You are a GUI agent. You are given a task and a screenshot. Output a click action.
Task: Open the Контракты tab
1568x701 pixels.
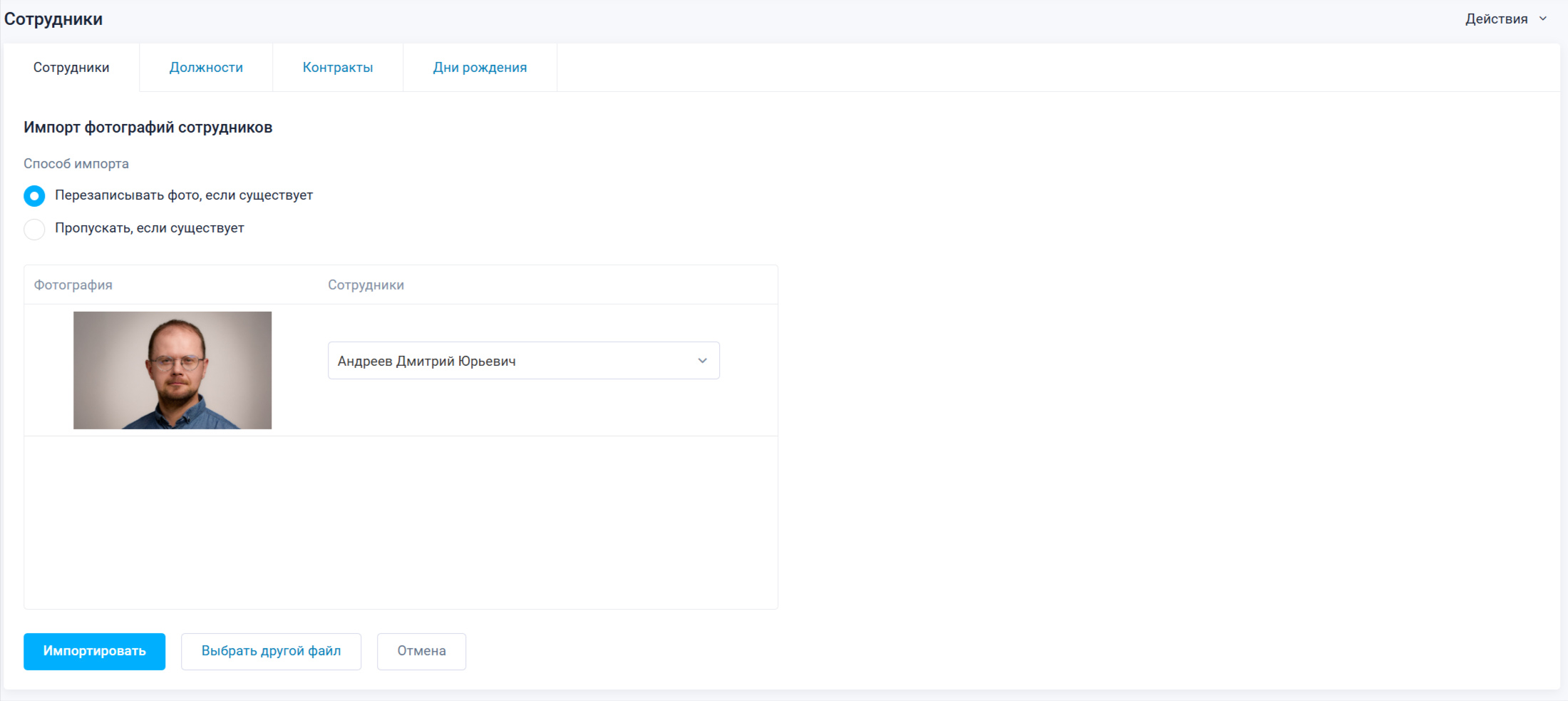tap(338, 68)
